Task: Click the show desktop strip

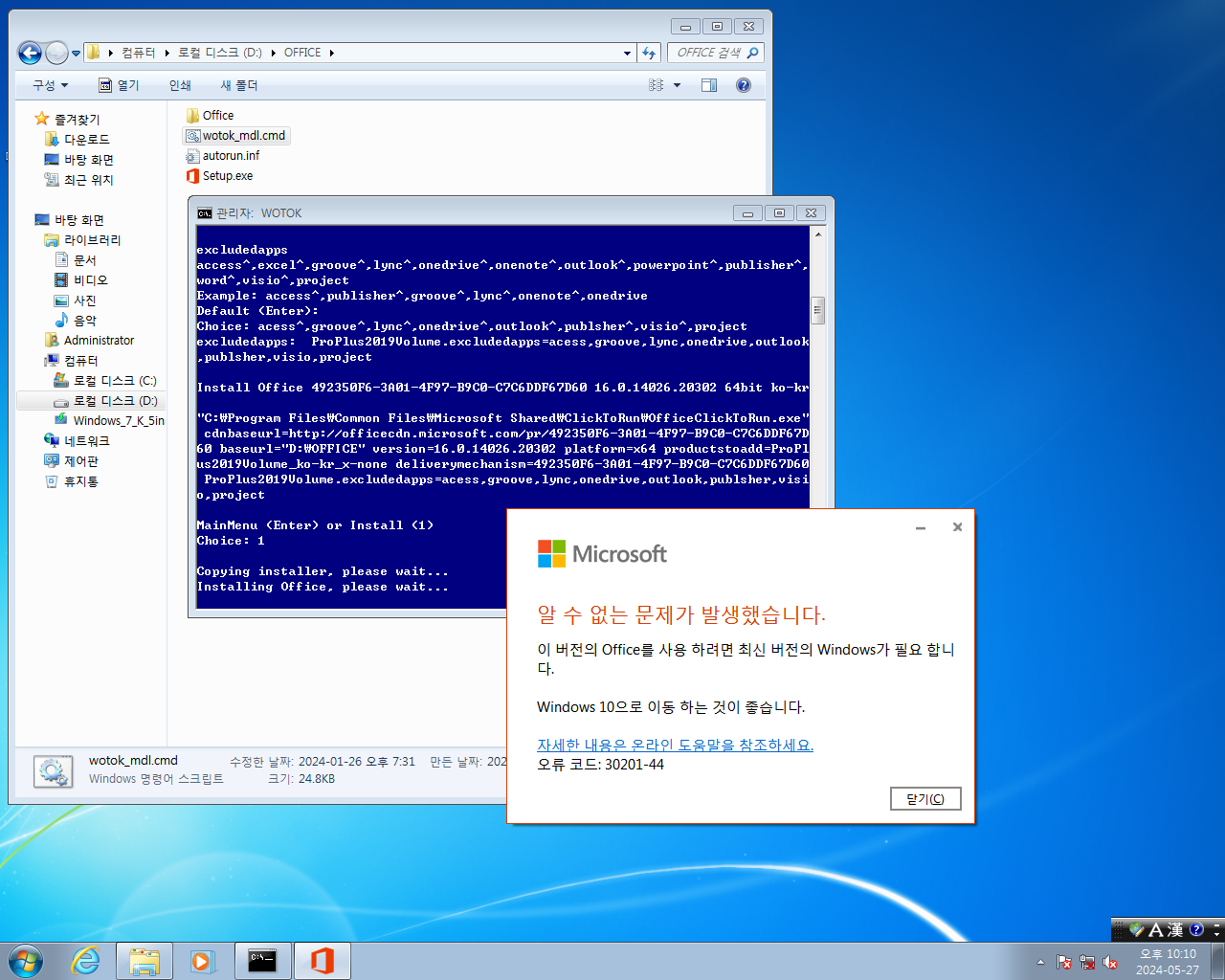Action: (1217, 961)
